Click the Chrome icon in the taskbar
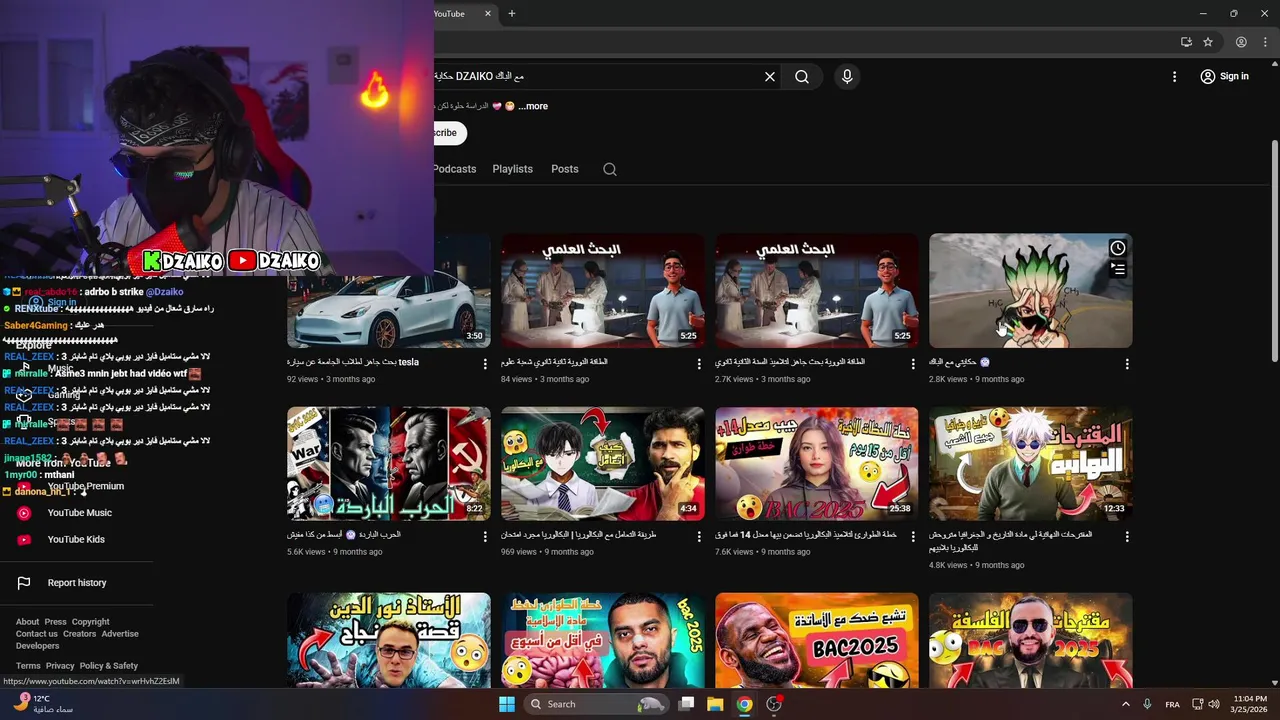The height and width of the screenshot is (720, 1280). (744, 704)
